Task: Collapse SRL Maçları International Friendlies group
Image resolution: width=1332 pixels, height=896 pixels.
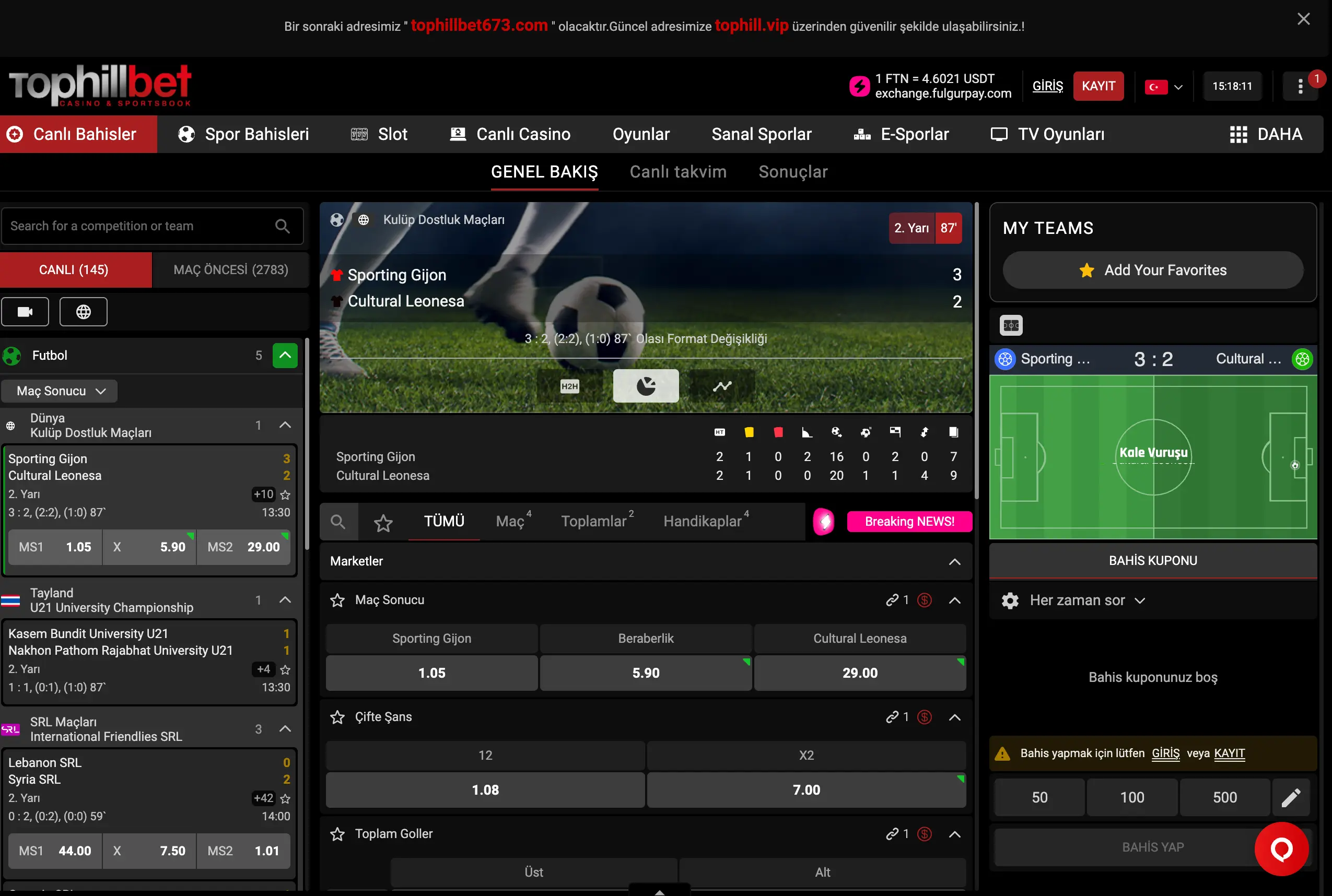Action: 285,729
